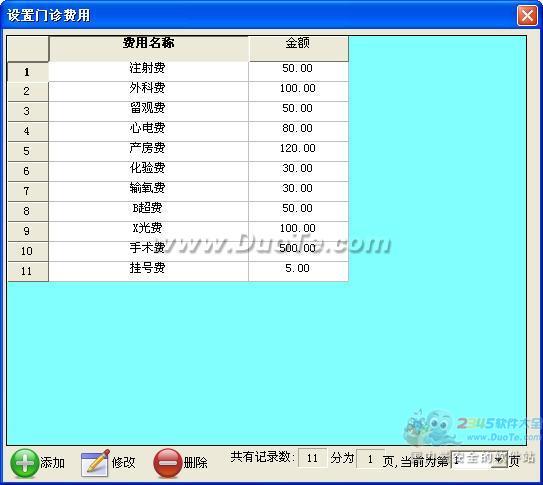Click the 分为 page count field
The width and height of the screenshot is (543, 485).
point(370,459)
